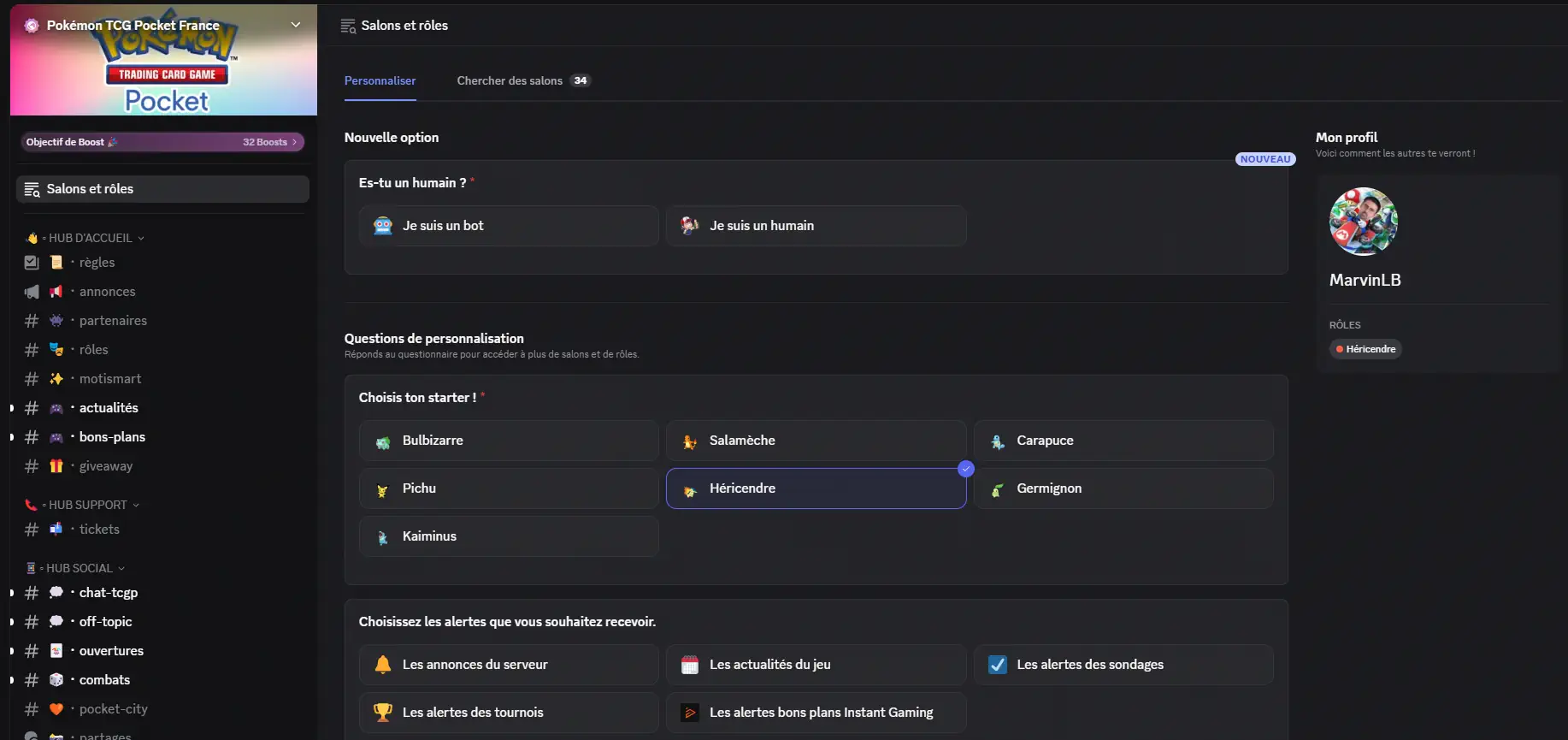1568x740 pixels.
Task: Open the Pokémon TCG Pocket France server dropdown
Action: pyautogui.click(x=296, y=25)
